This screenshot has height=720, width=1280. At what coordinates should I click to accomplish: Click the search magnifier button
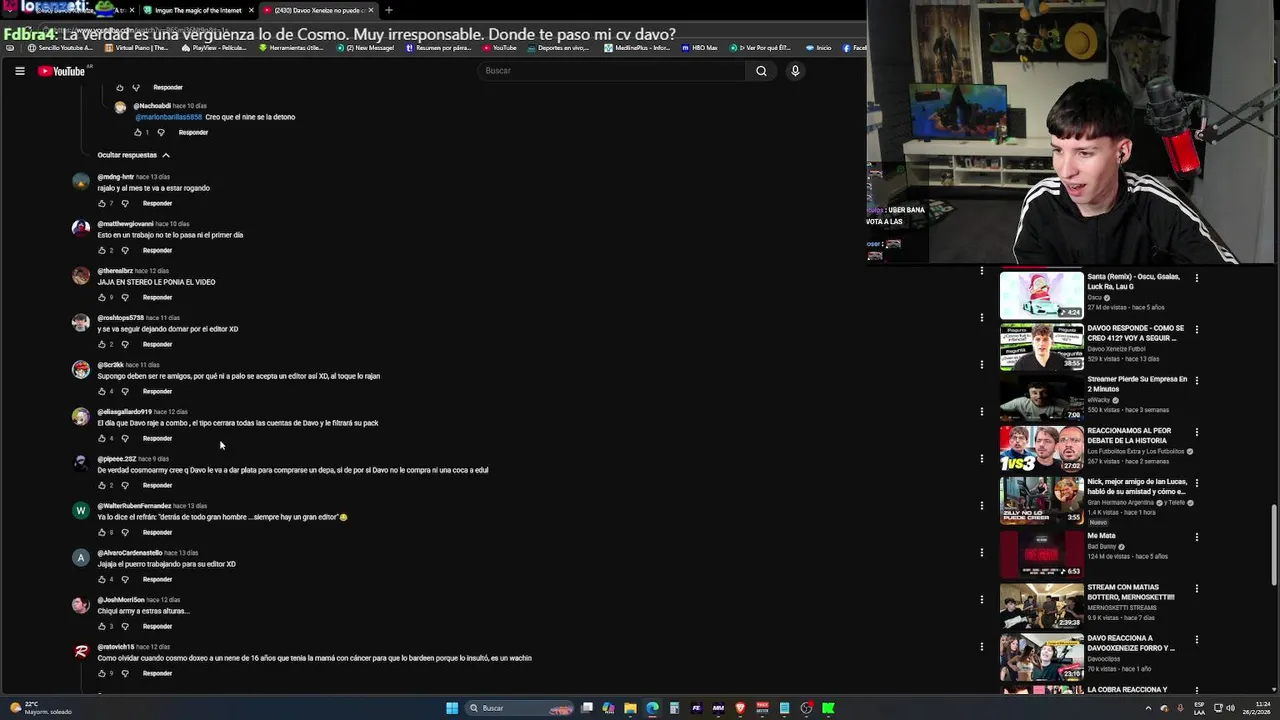(761, 71)
